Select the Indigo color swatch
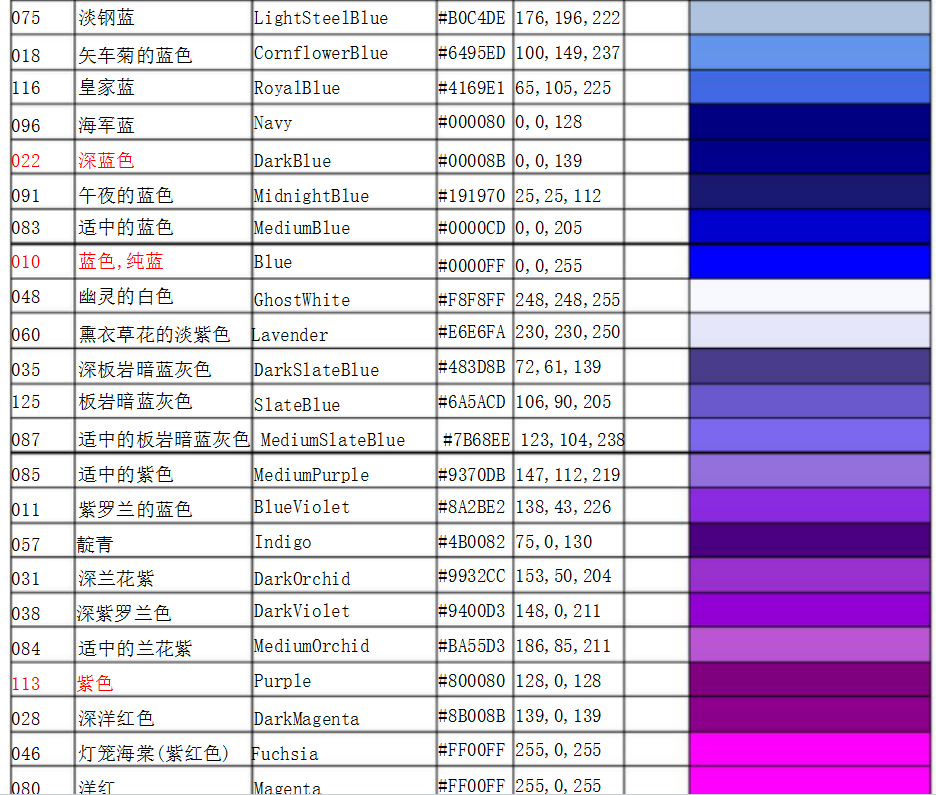 click(810, 541)
